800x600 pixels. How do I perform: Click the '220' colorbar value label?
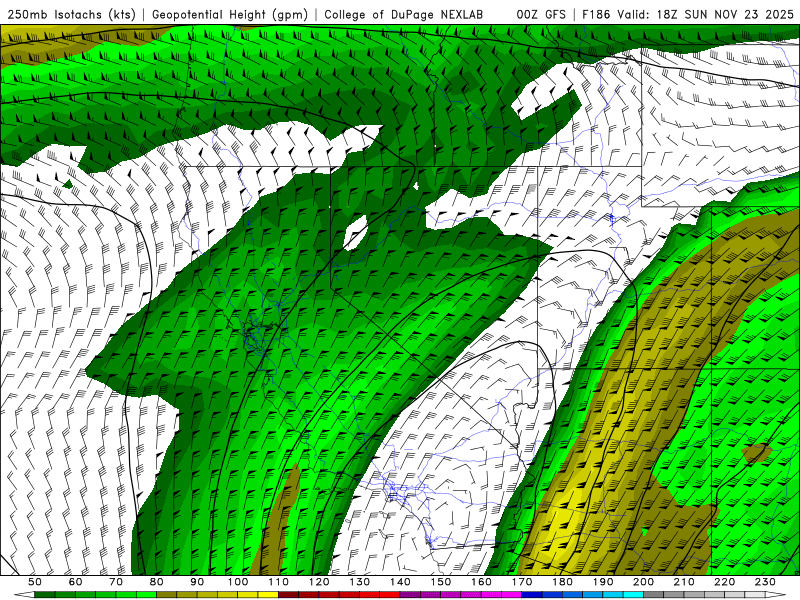coord(725,582)
